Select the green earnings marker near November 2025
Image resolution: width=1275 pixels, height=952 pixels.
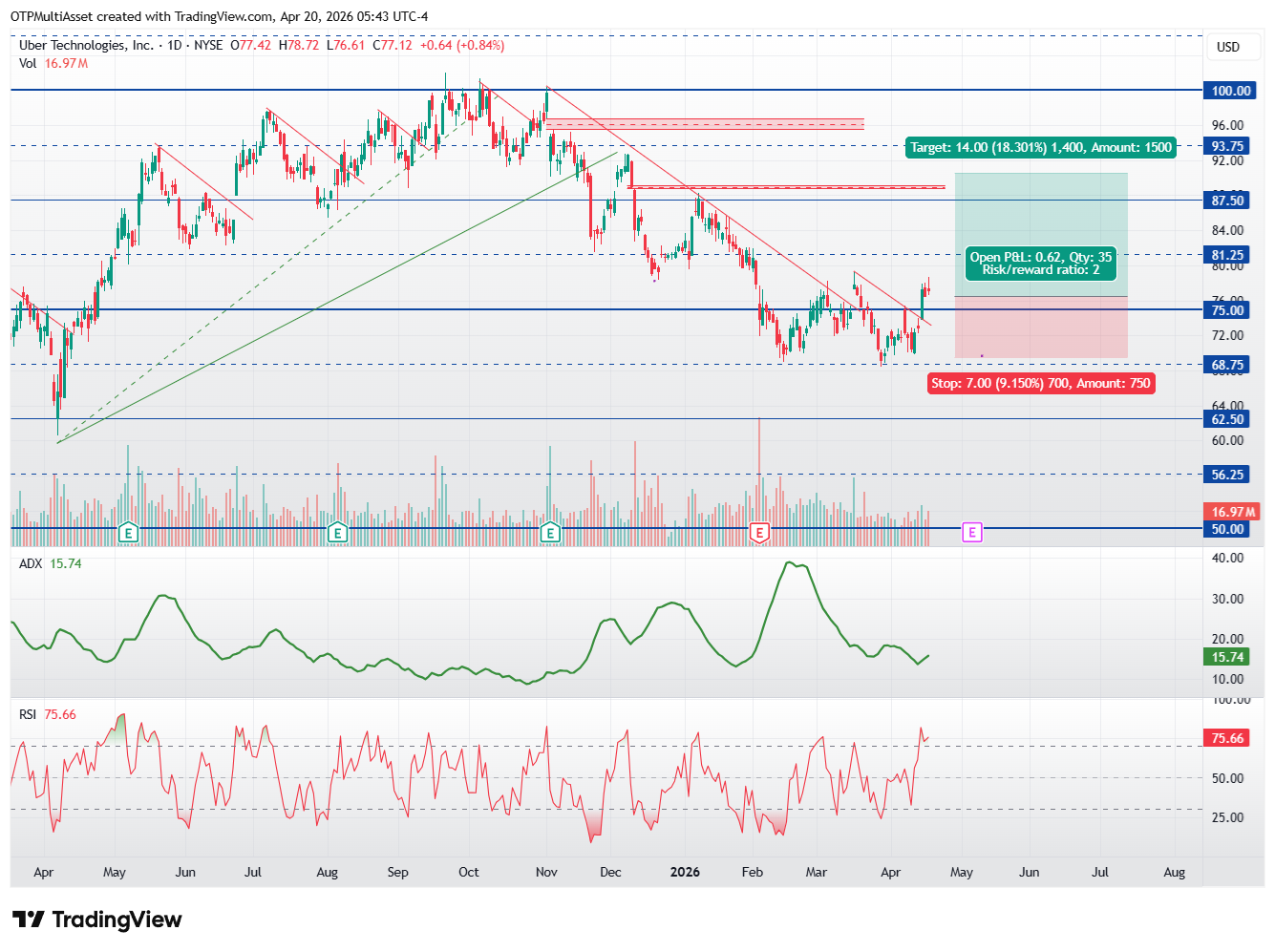[550, 533]
